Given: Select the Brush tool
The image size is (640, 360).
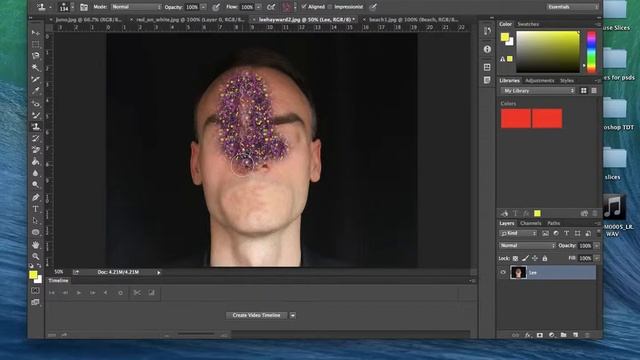Looking at the screenshot, I should pyautogui.click(x=36, y=115).
